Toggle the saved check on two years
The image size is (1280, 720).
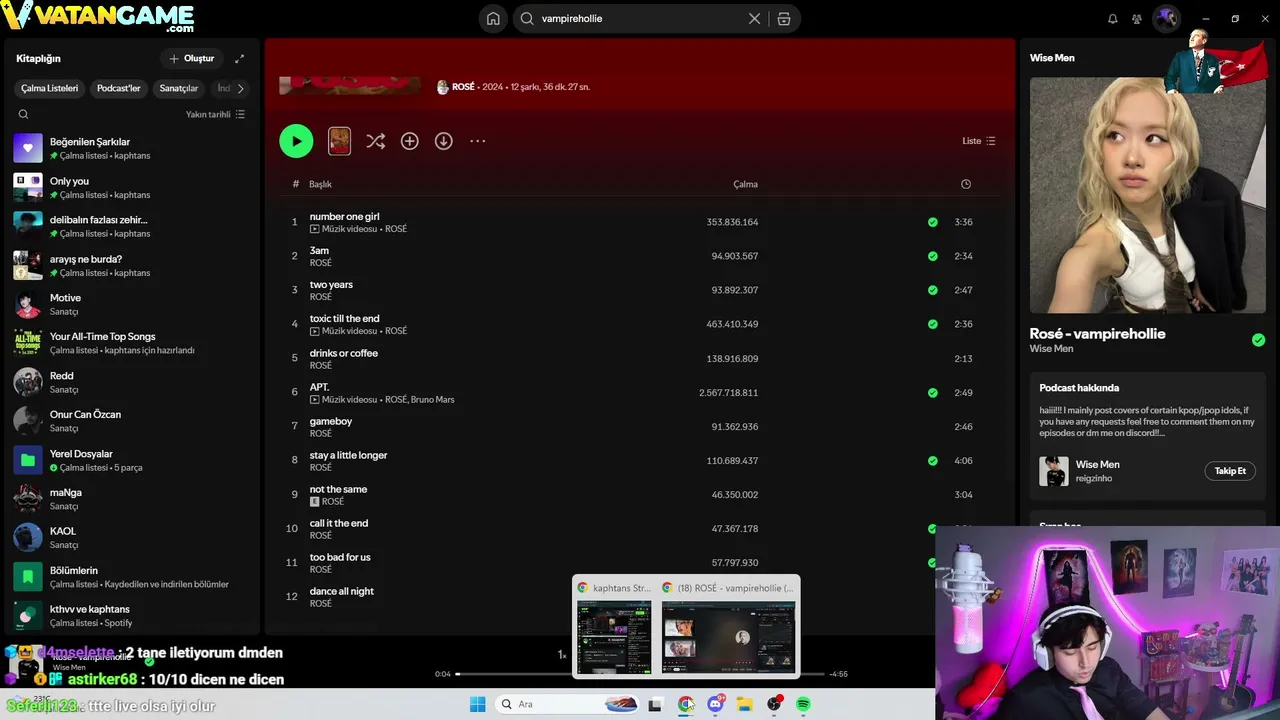pos(933,290)
